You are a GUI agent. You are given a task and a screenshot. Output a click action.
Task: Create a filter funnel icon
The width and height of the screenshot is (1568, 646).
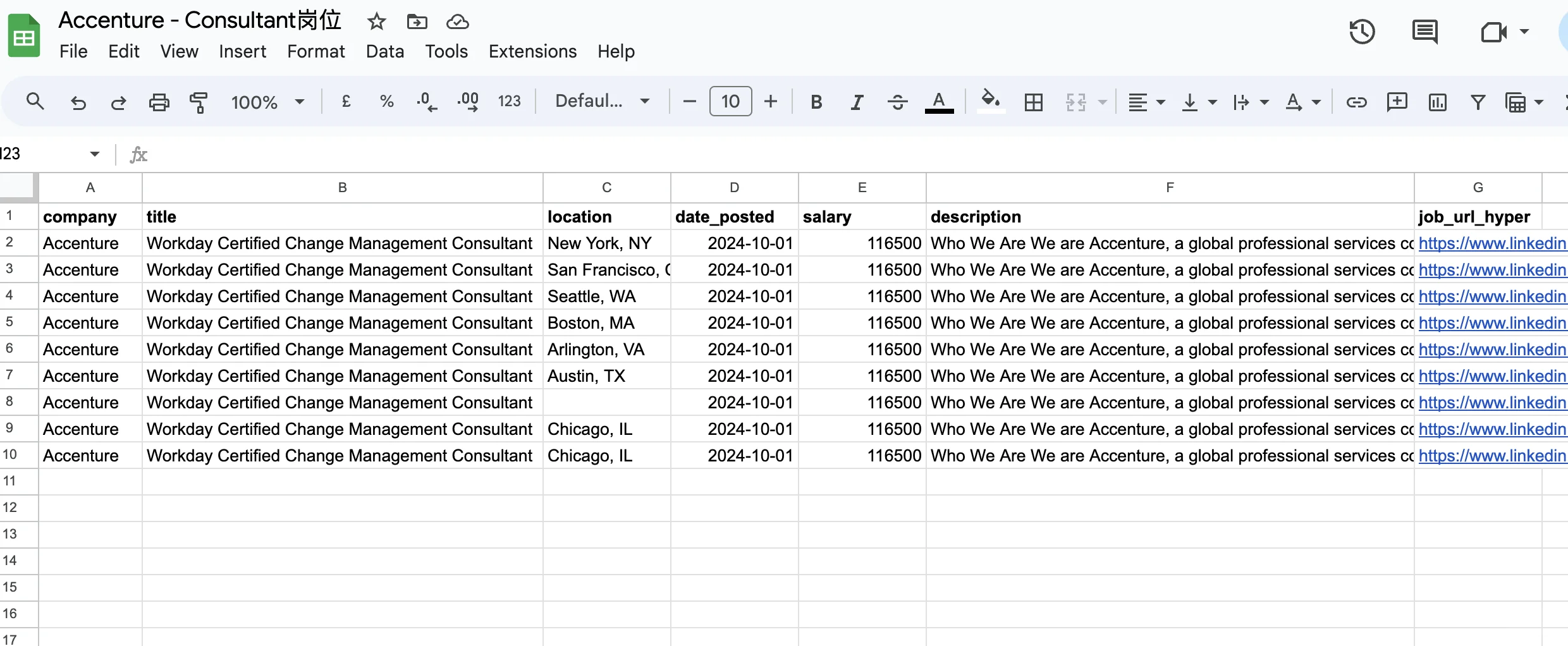click(1478, 102)
